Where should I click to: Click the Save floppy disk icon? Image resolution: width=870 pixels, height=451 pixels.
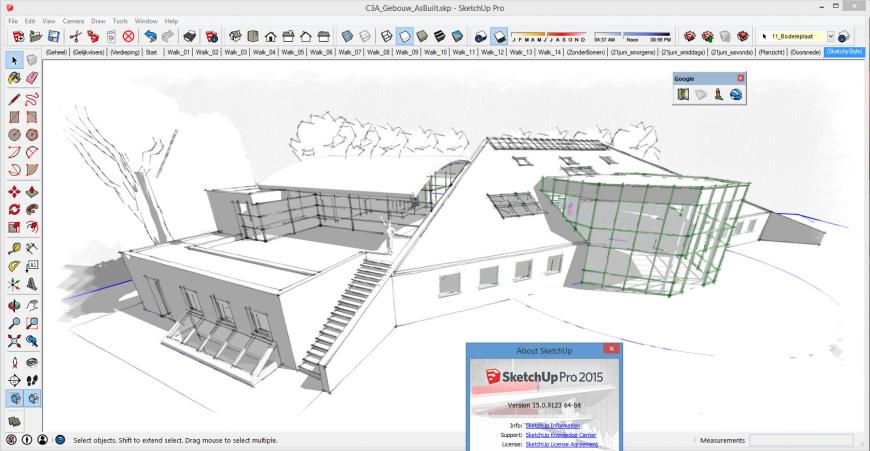[53, 37]
